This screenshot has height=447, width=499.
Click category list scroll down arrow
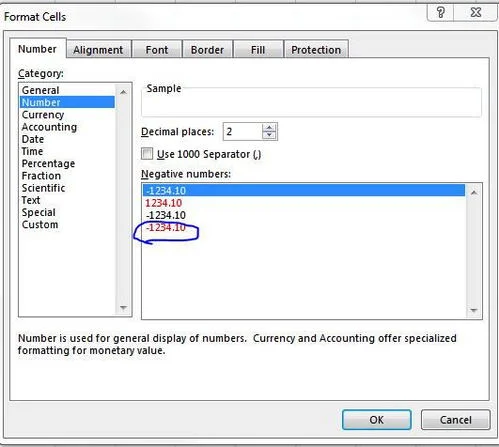(123, 308)
